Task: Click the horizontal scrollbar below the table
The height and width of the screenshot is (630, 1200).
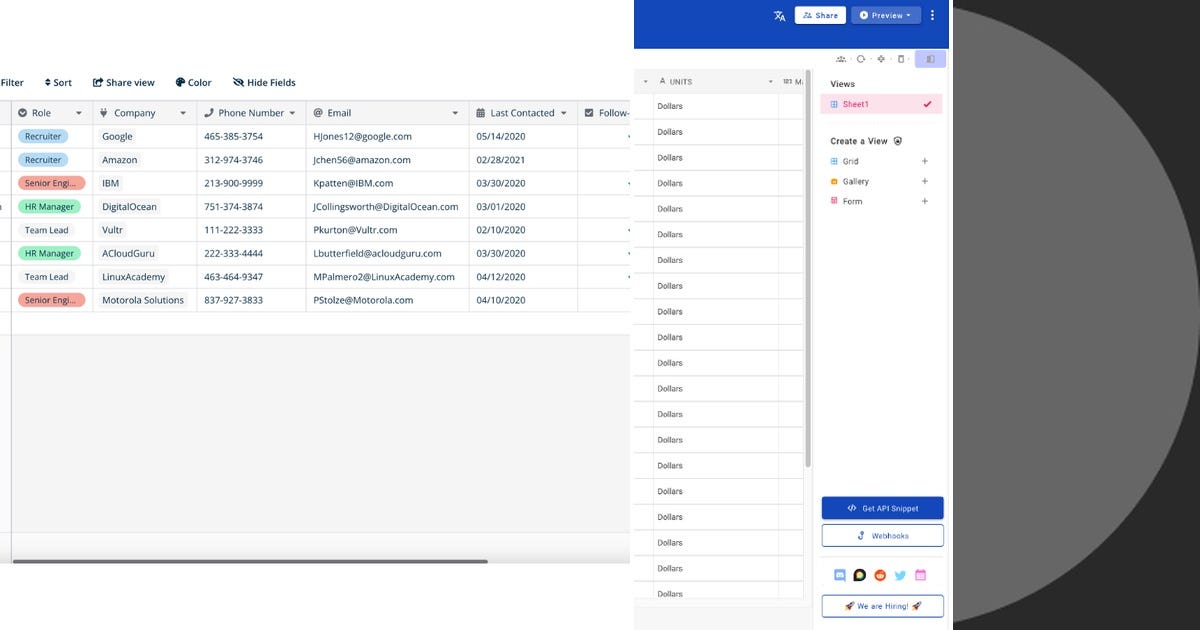Action: pyautogui.click(x=250, y=562)
